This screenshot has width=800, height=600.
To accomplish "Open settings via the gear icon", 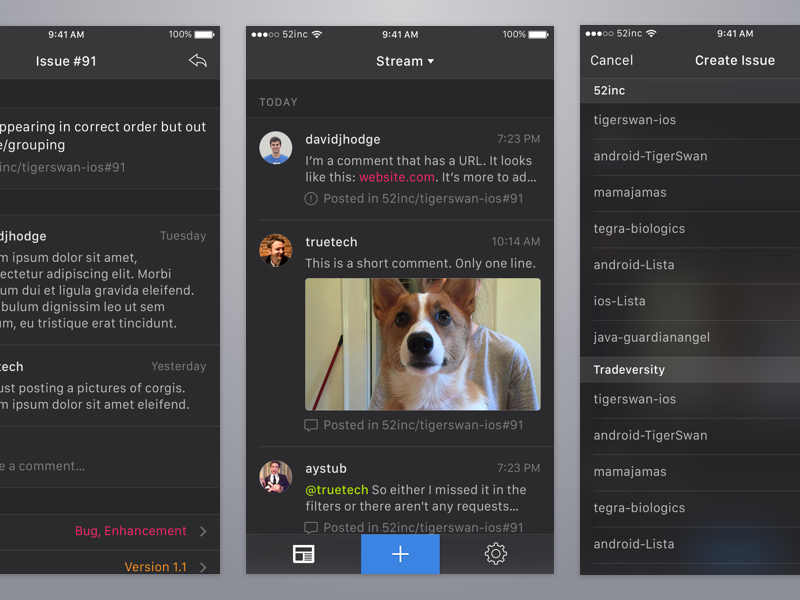I will tap(494, 554).
